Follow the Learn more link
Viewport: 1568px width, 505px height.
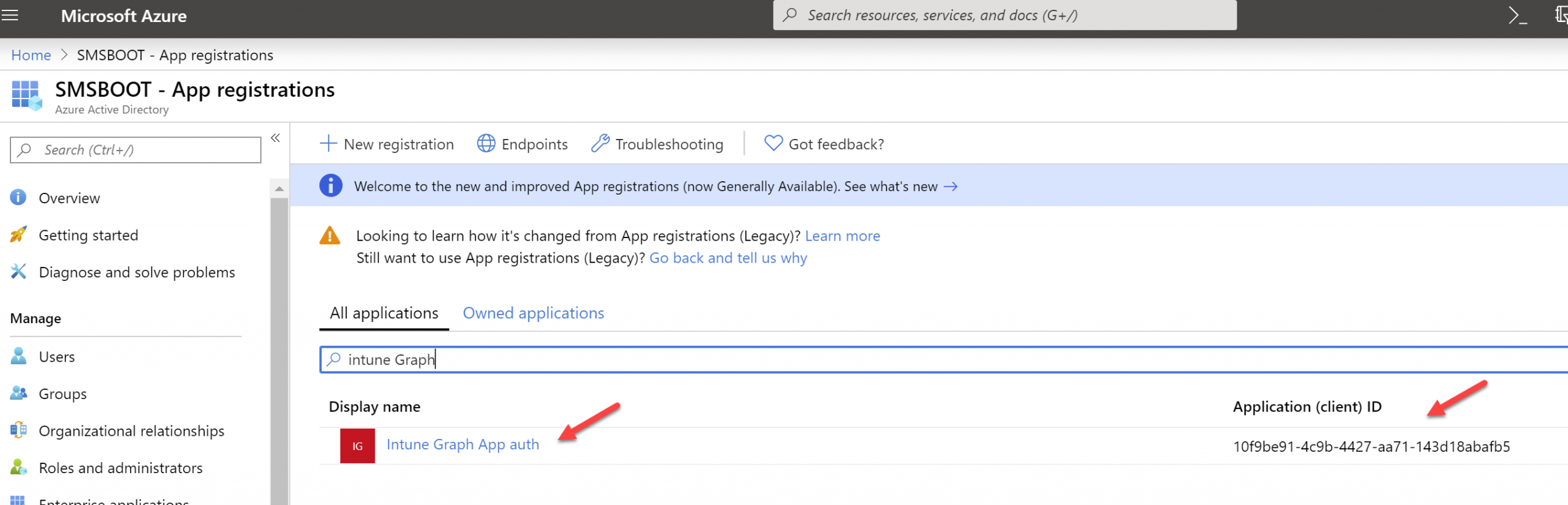842,236
